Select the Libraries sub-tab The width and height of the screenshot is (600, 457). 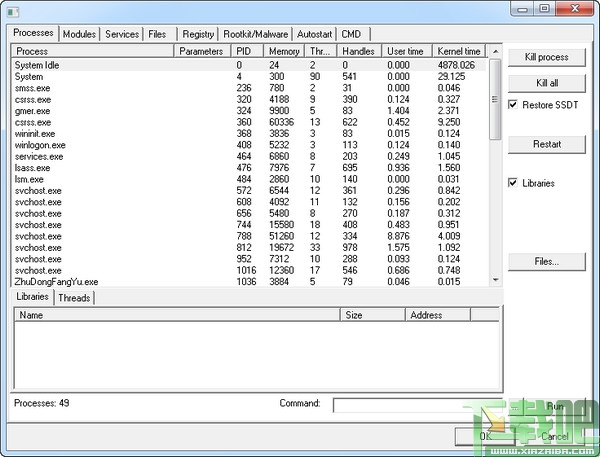click(33, 297)
